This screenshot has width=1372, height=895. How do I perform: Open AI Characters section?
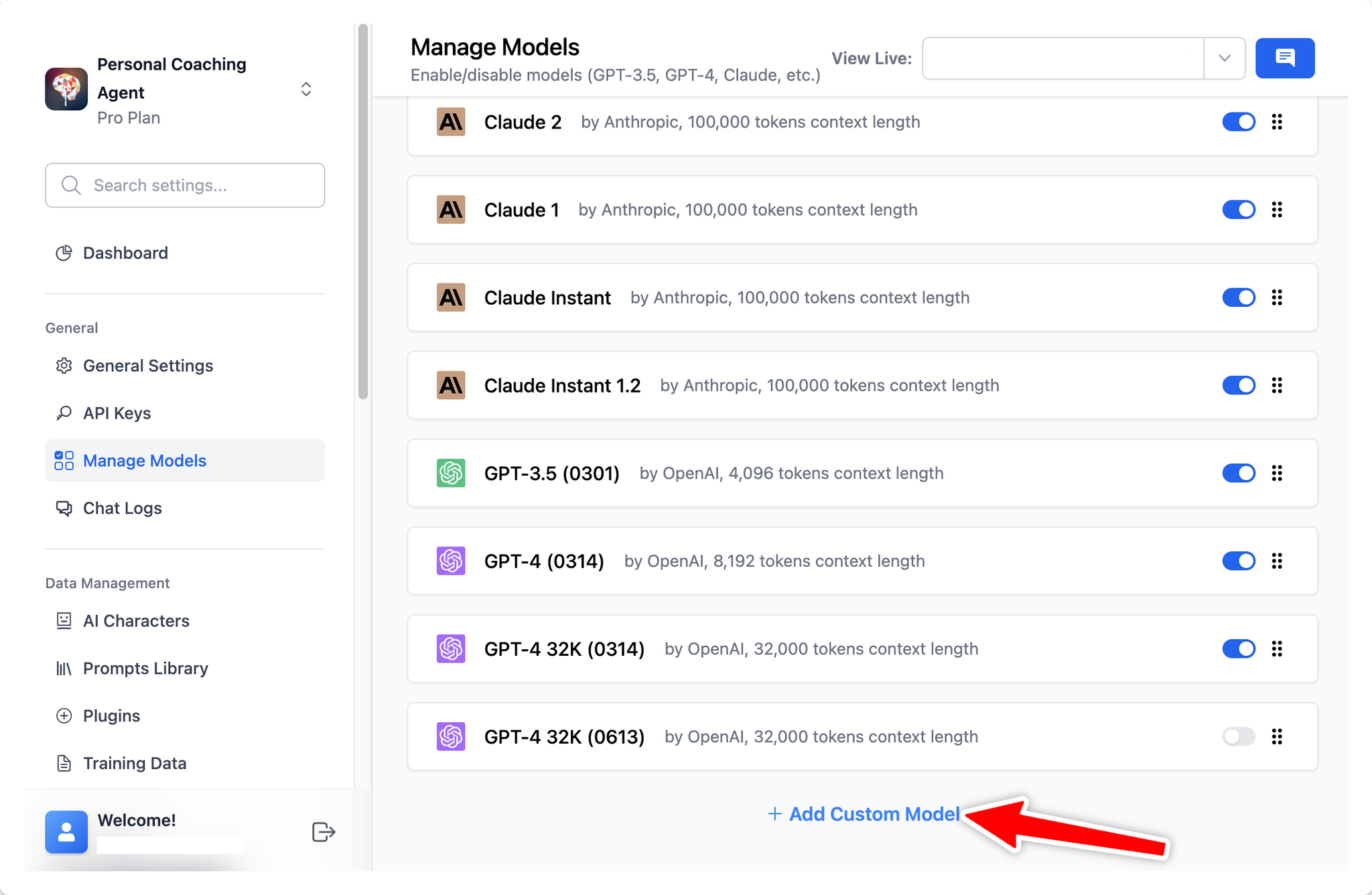click(185, 621)
